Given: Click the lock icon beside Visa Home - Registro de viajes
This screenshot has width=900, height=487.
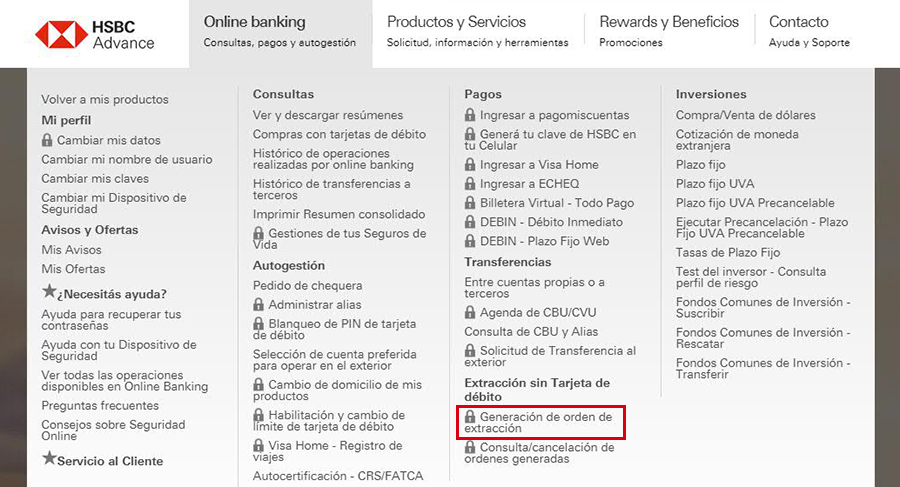Looking at the screenshot, I should click(258, 445).
